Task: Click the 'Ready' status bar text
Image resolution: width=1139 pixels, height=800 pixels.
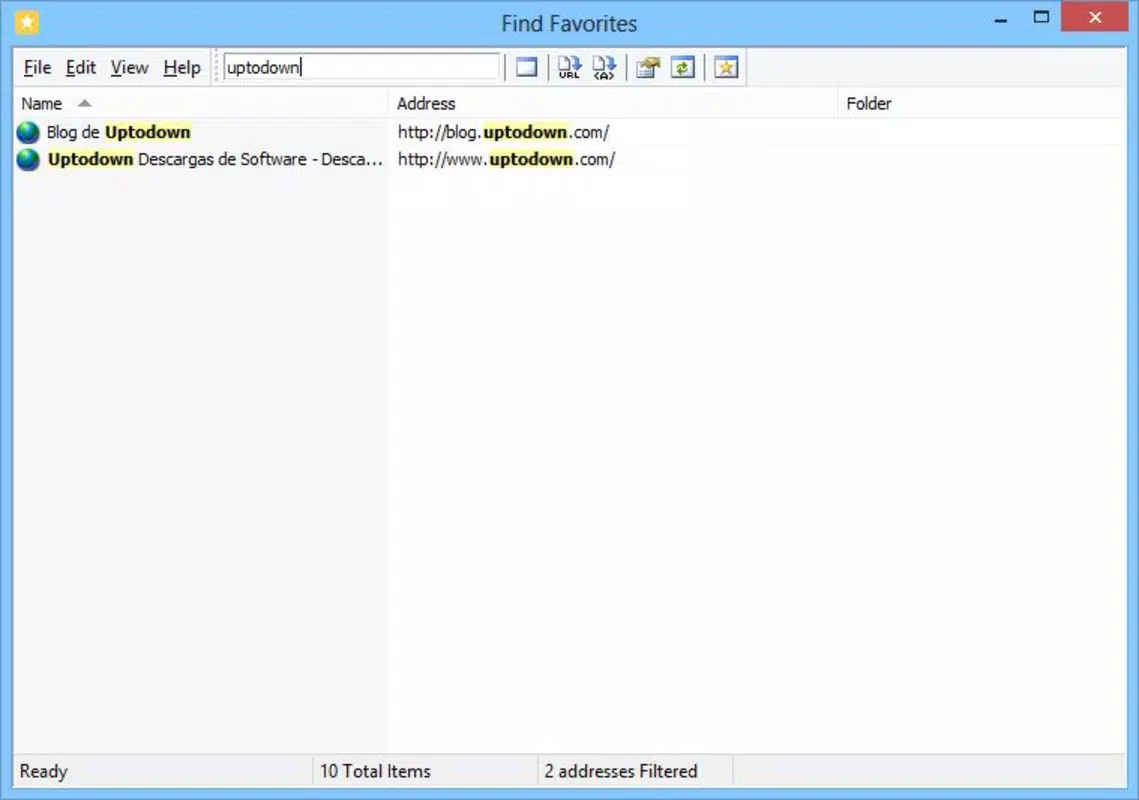Action: (44, 771)
